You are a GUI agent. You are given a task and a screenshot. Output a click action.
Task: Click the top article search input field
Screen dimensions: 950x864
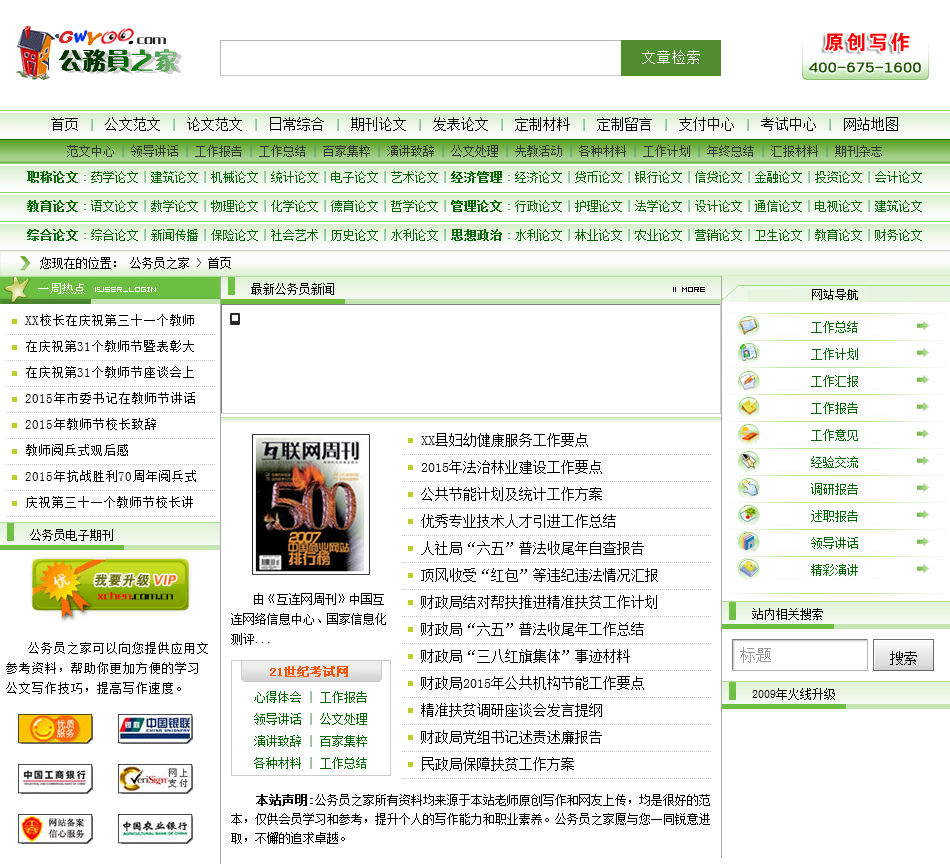420,58
